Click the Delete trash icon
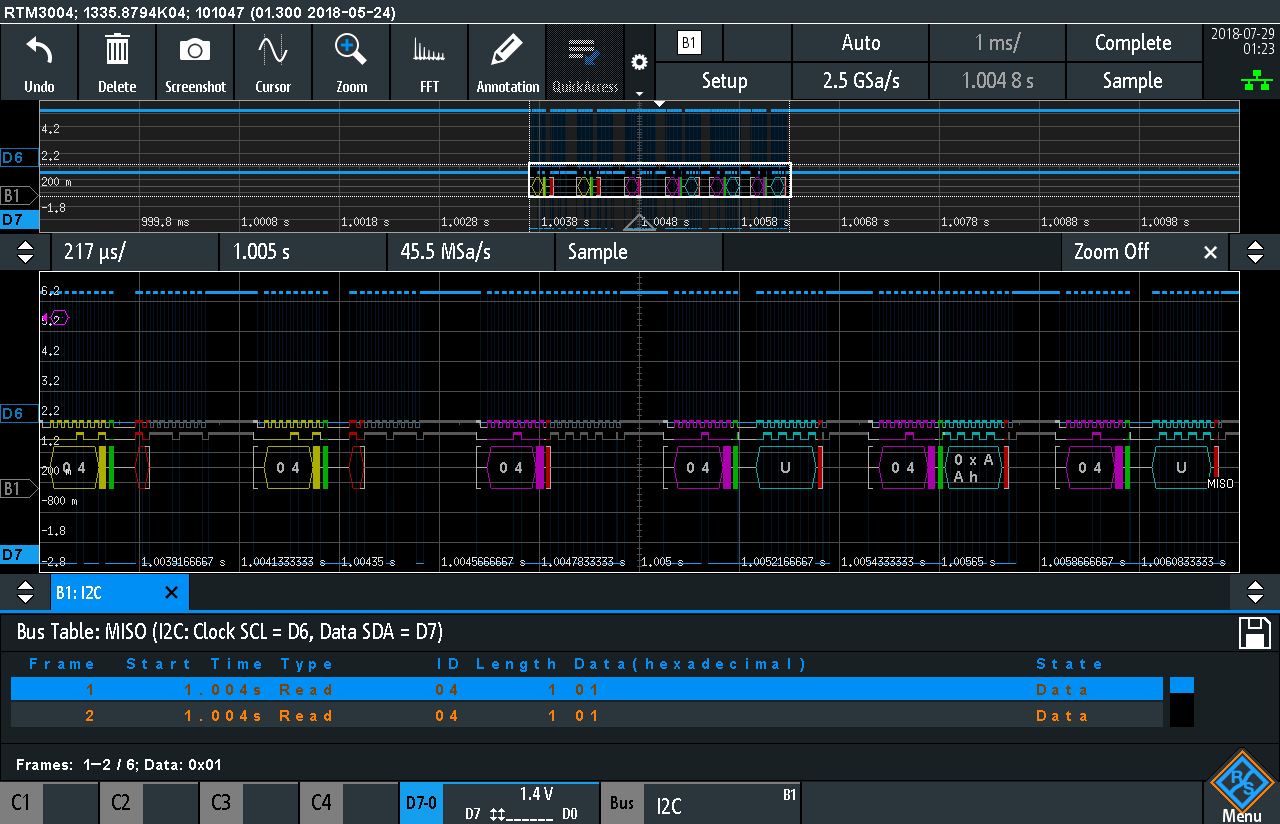The height and width of the screenshot is (824, 1280). 117,62
